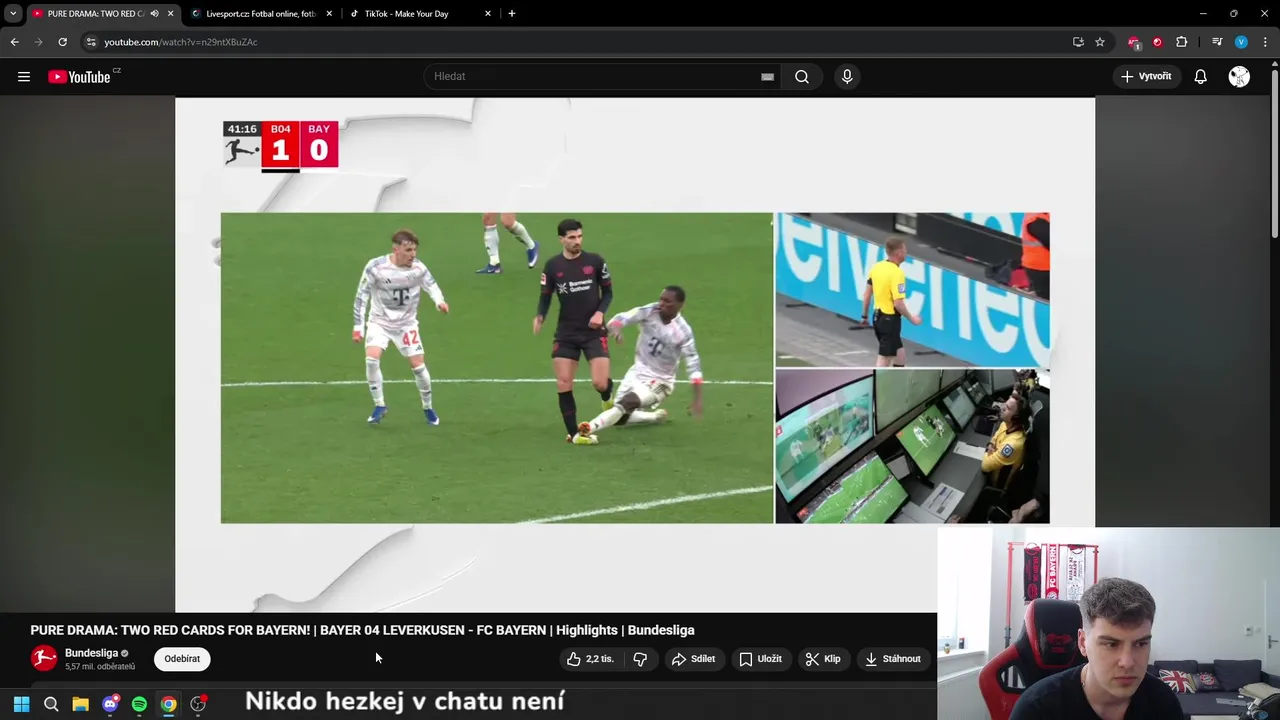Click the youtube.com address bar URL

181,42
